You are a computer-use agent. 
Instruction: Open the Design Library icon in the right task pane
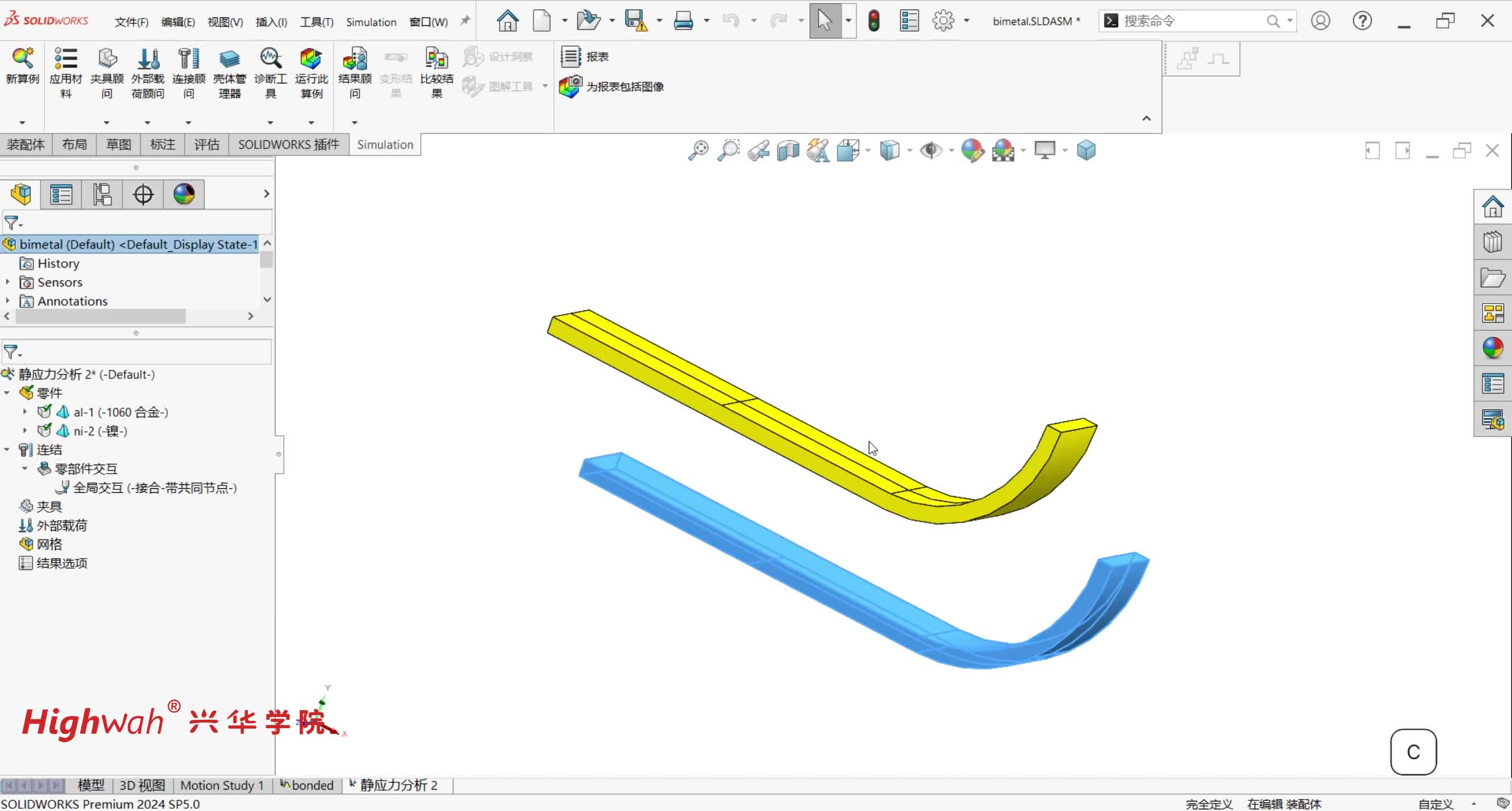1492,242
